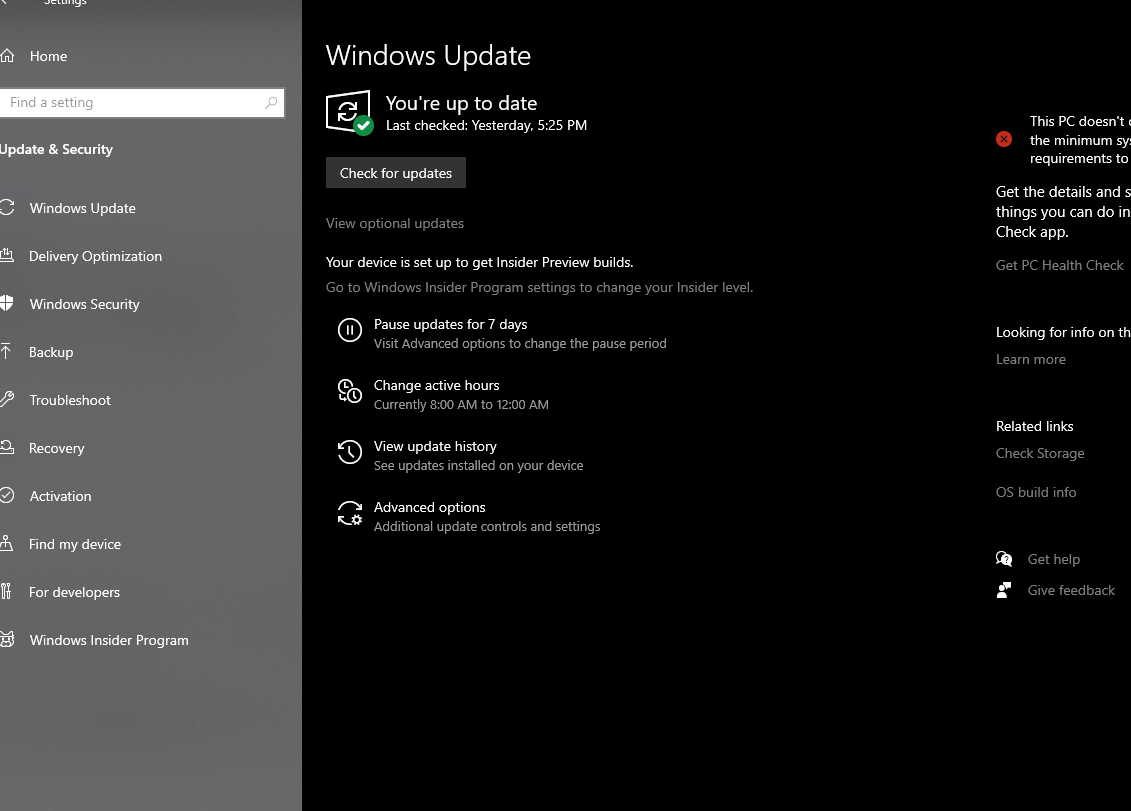Click 'Your device is set up to get Insider Preview builds' text
Image resolution: width=1131 pixels, height=811 pixels.
point(480,263)
